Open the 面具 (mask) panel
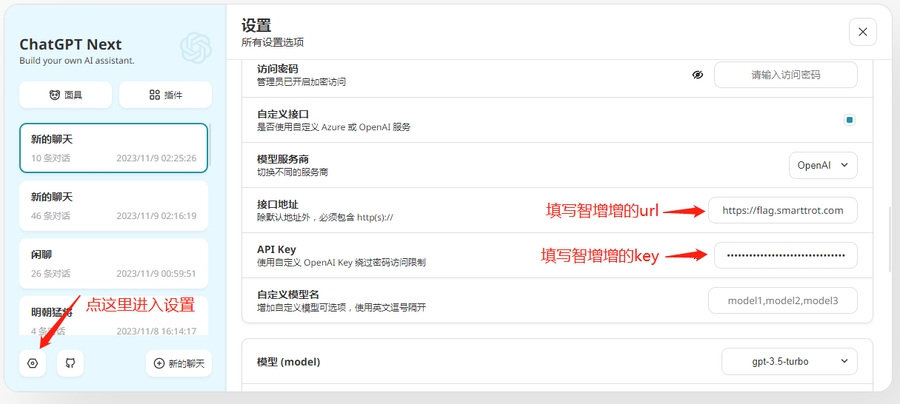900x404 pixels. point(65,95)
